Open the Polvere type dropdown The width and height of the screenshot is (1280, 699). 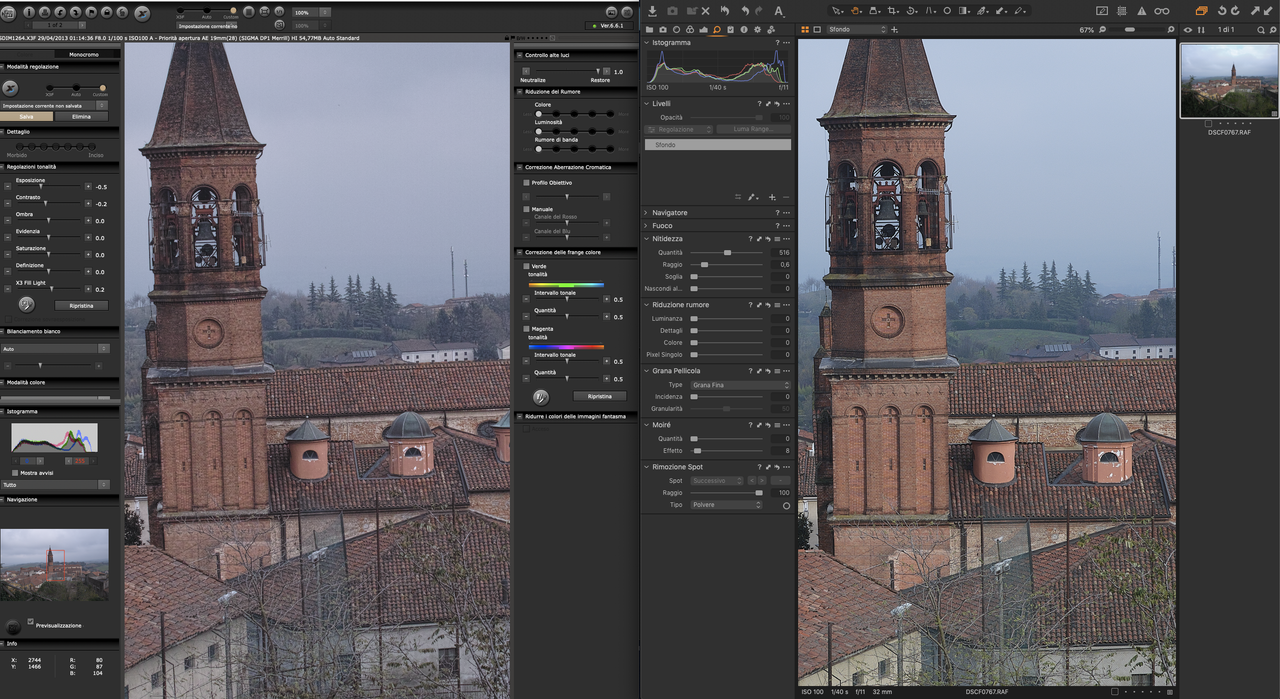[x=726, y=505]
